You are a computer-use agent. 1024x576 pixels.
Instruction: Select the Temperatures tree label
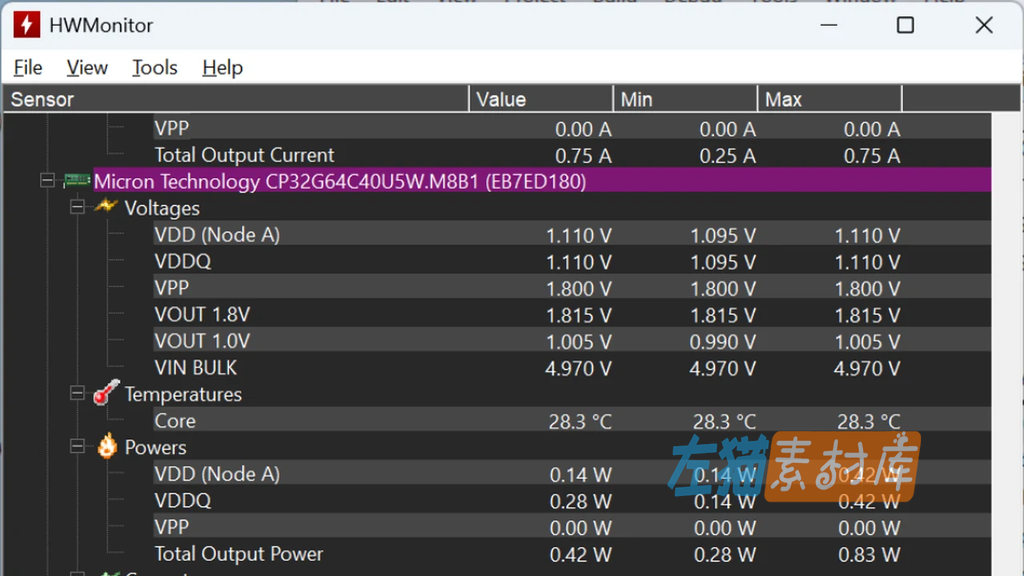coord(183,394)
